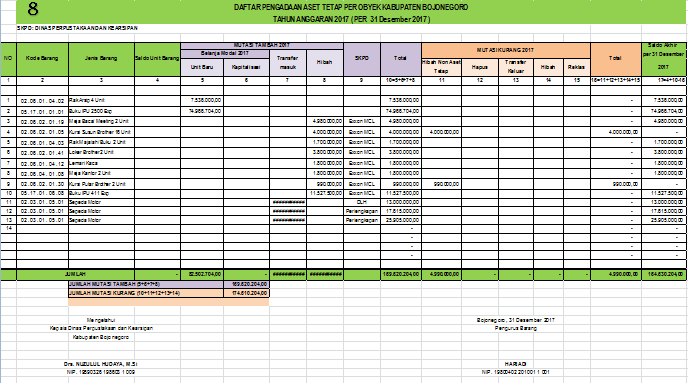Screen dimensions: 688x383
Task: Click Hibah Non Aset Tetap value '4.000.000,00'
Action: [x=441, y=132]
